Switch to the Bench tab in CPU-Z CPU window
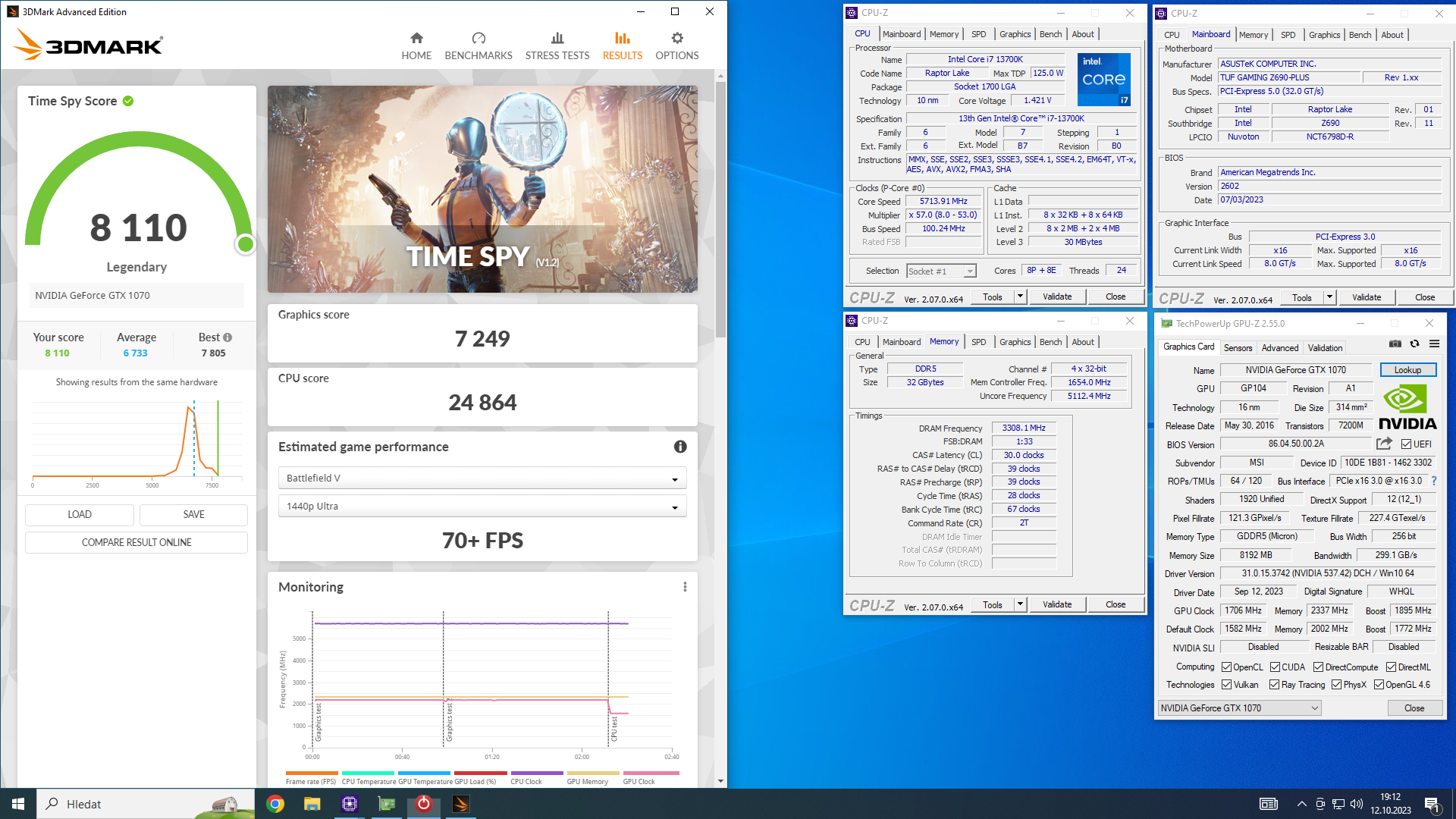This screenshot has height=819, width=1456. [x=1050, y=34]
